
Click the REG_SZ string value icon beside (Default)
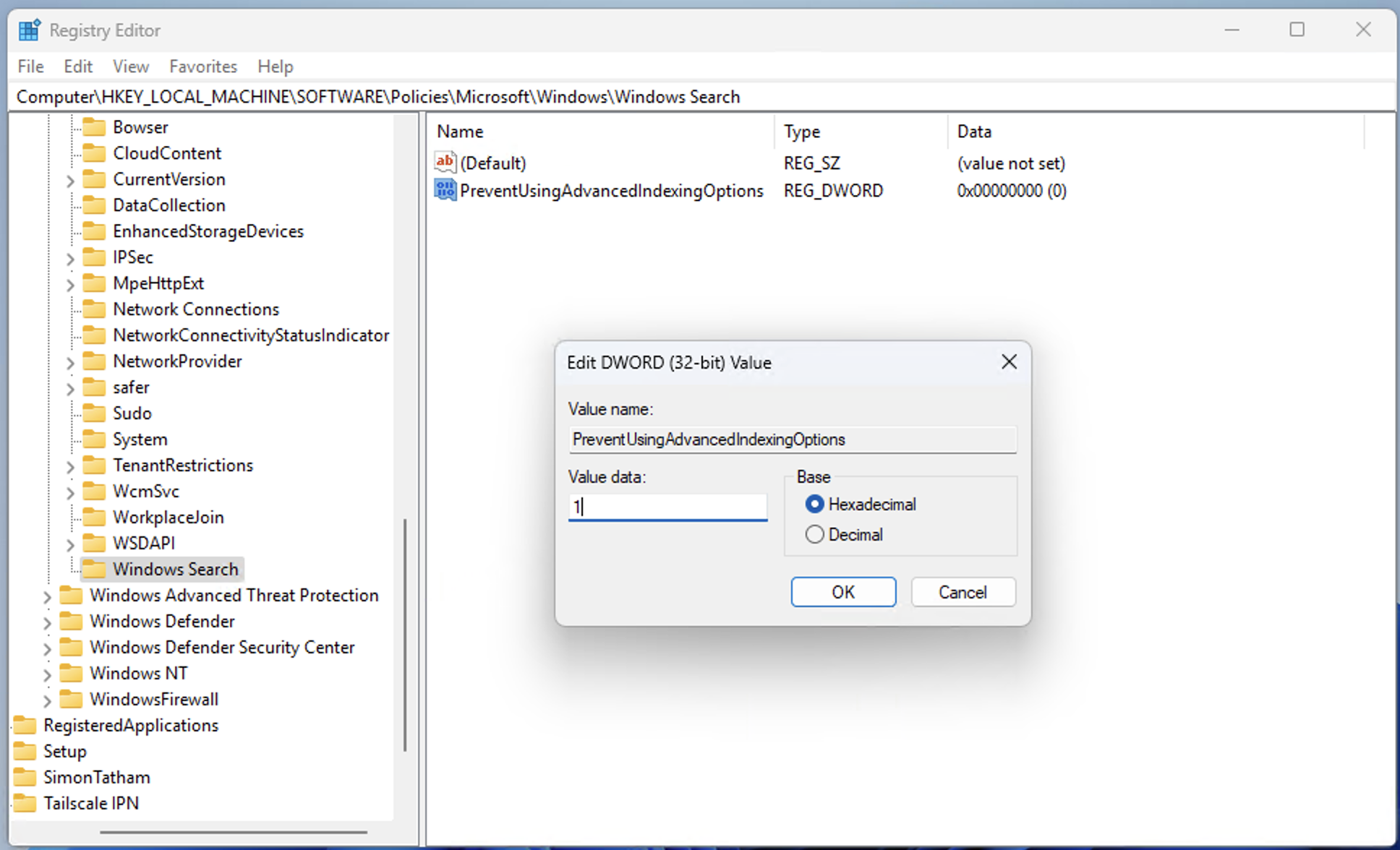[x=445, y=162]
